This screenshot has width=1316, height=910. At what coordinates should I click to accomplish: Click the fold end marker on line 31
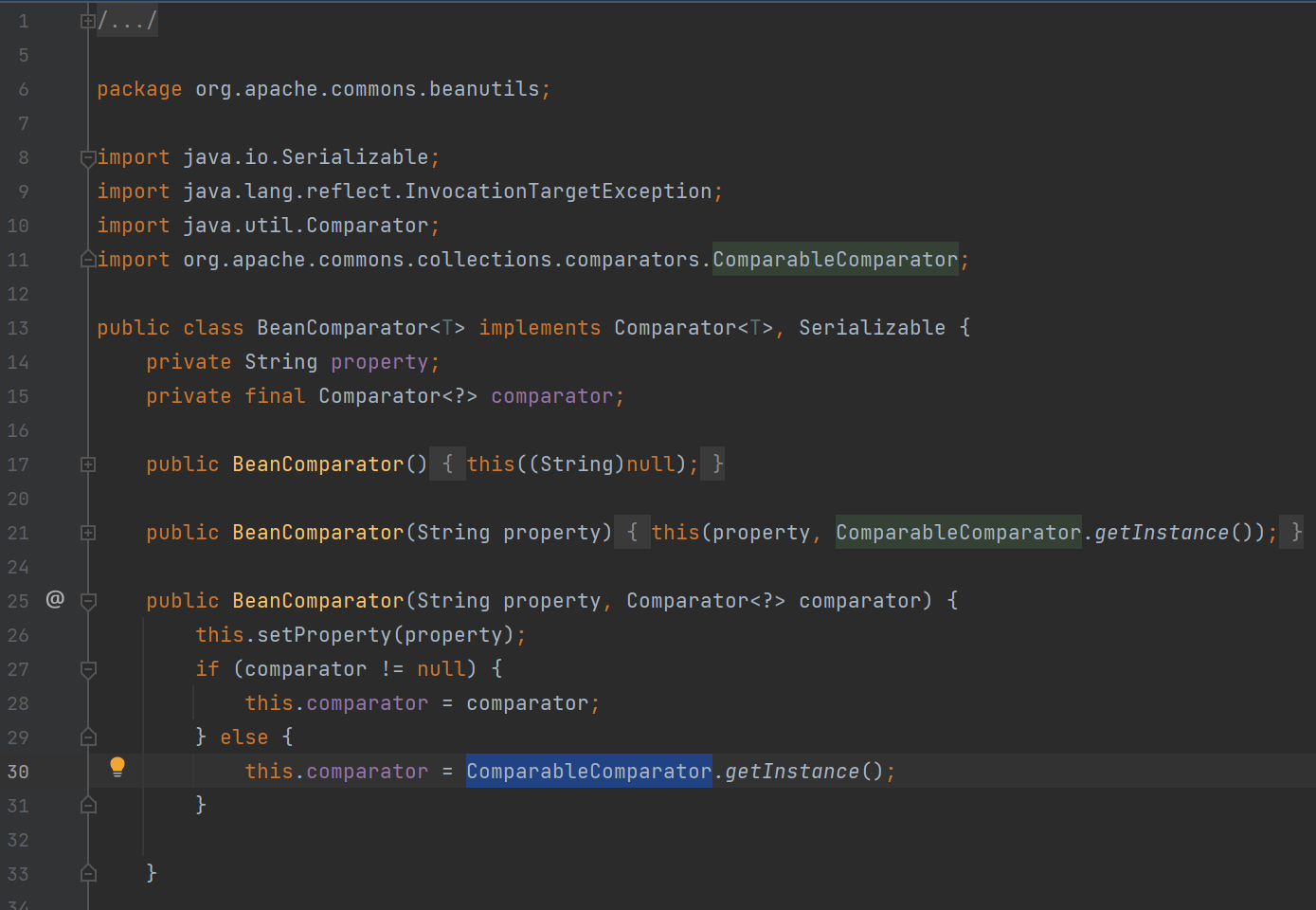[x=87, y=805]
